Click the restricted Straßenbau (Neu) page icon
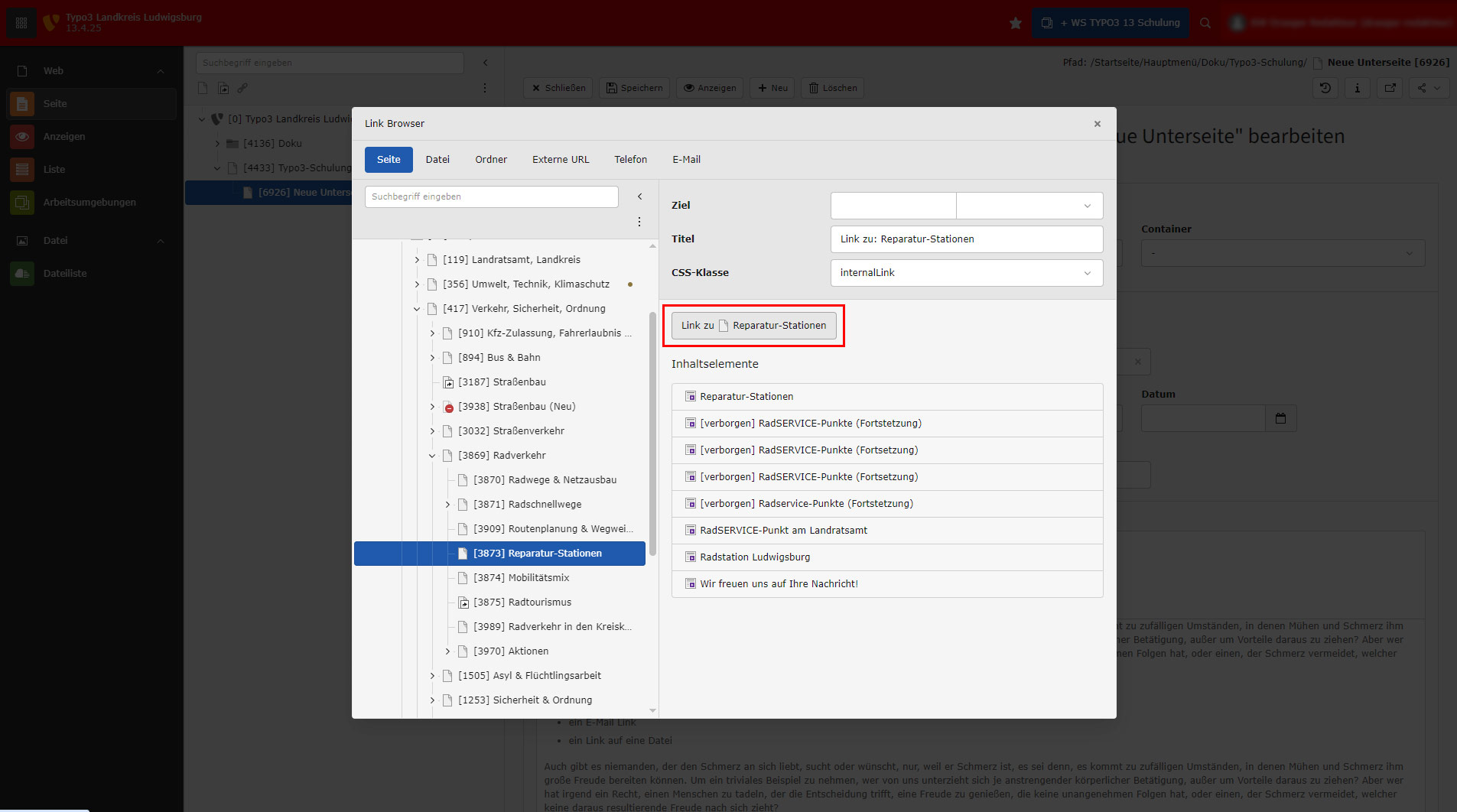Screen dimensions: 1457x812 (x=448, y=407)
